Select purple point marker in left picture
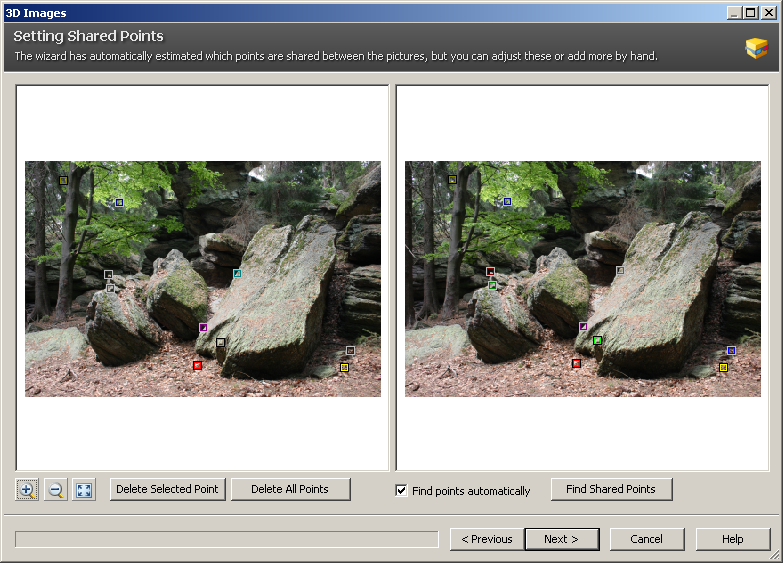Screen dimensions: 783x563 click(x=203, y=327)
